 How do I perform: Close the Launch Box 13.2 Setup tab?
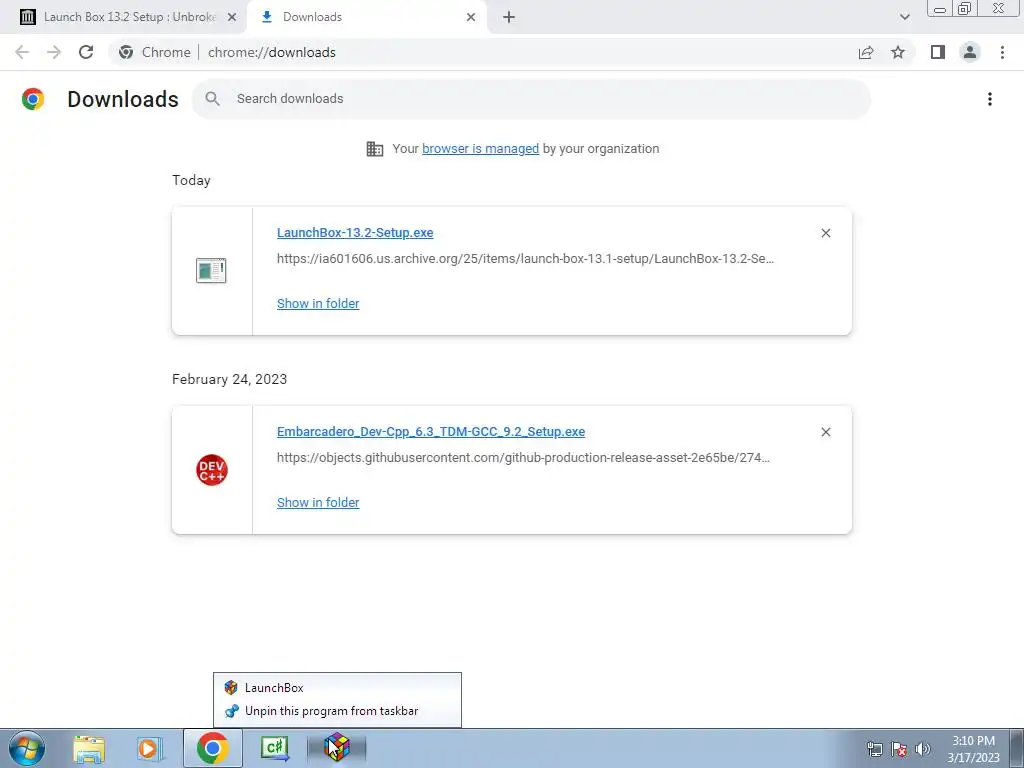(x=231, y=17)
